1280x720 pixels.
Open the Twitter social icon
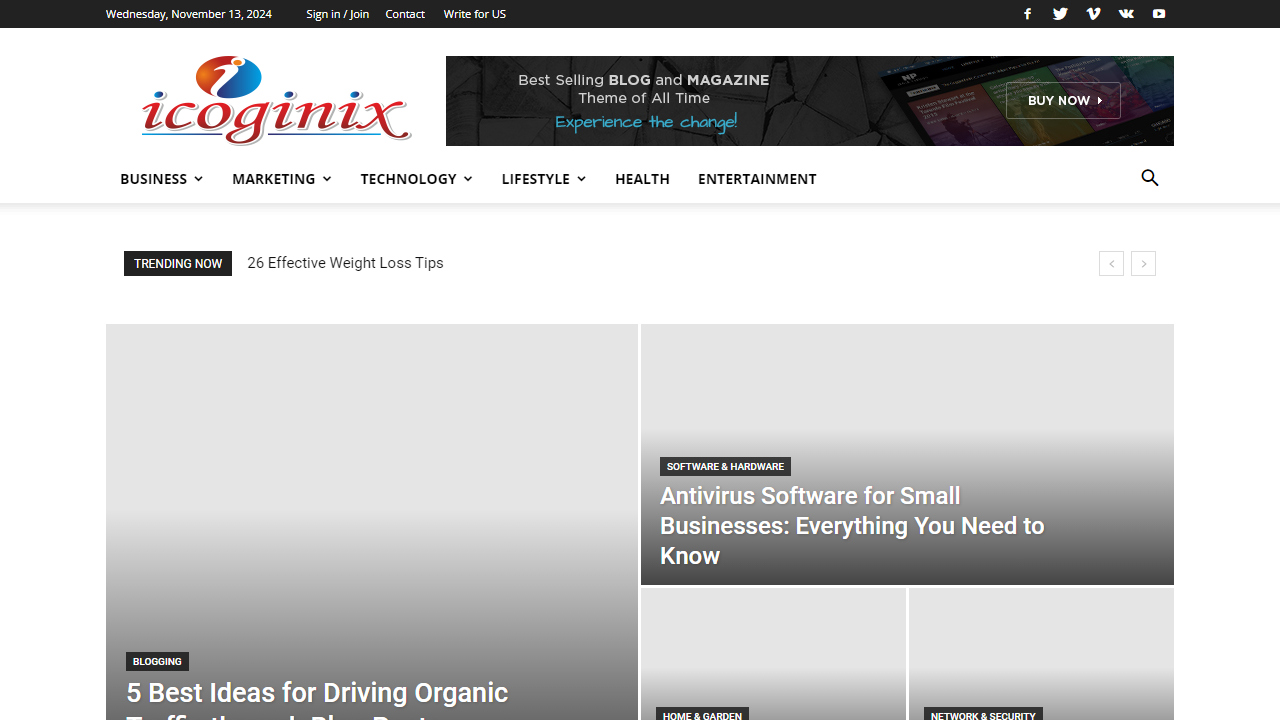coord(1060,13)
